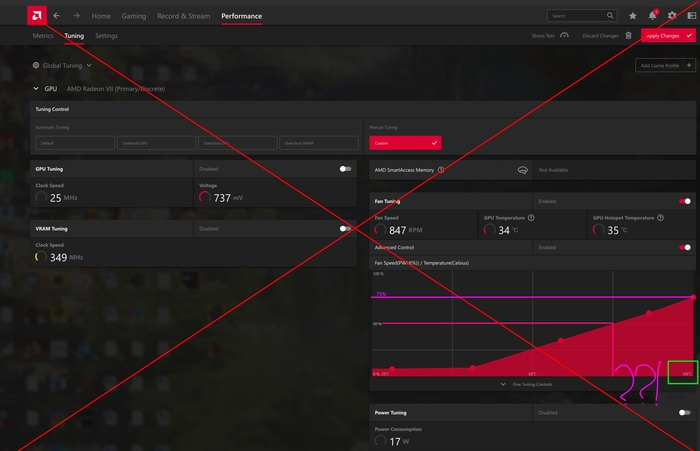This screenshot has width=700, height=451.
Task: Click the Stress Test label
Action: click(543, 35)
